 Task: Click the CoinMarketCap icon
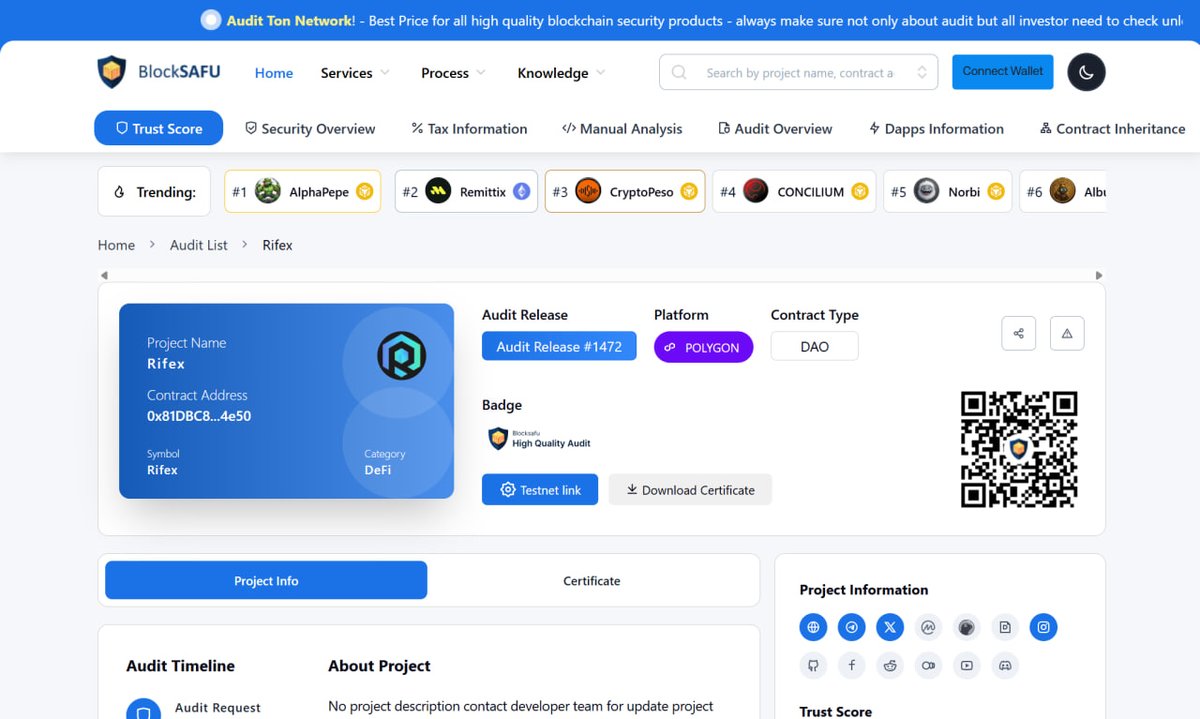point(928,627)
